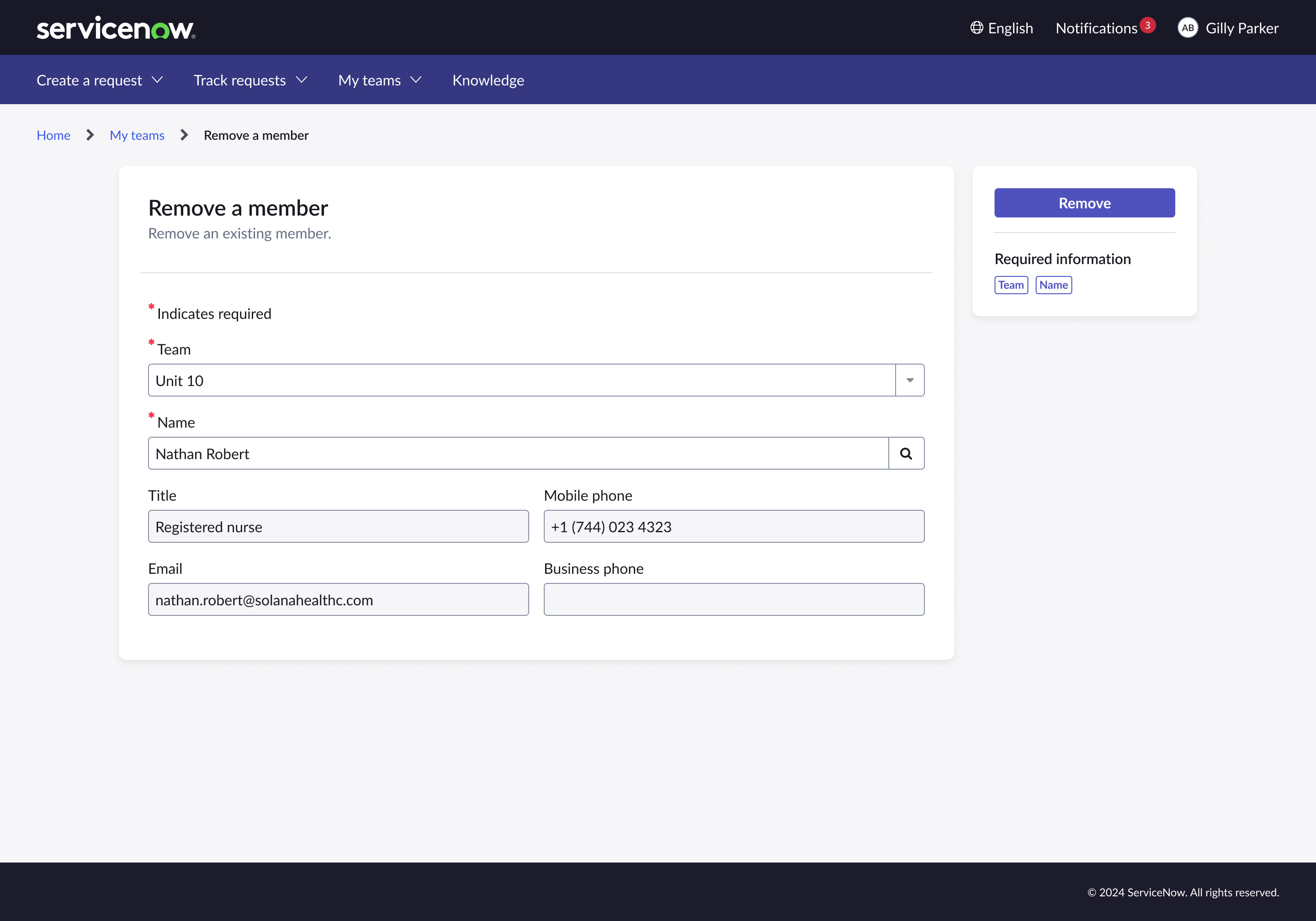
Task: Expand My teams nav chevron
Action: pyautogui.click(x=416, y=79)
